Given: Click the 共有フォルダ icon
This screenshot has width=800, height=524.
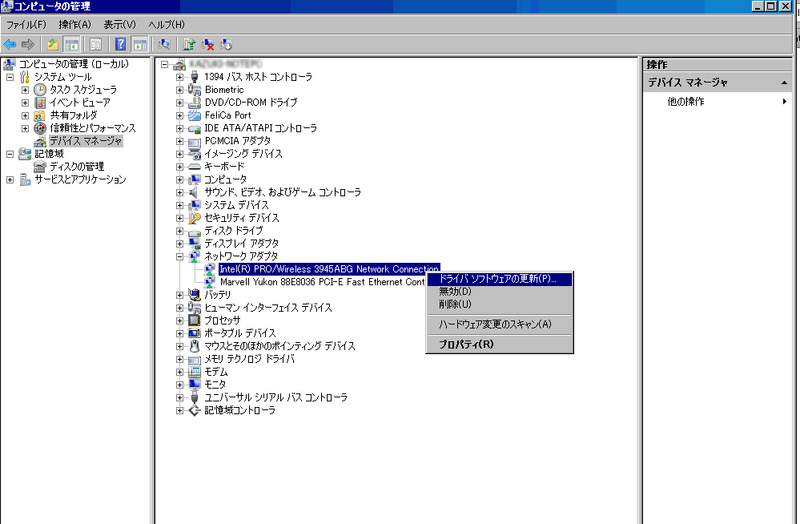Looking at the screenshot, I should click(x=40, y=115).
